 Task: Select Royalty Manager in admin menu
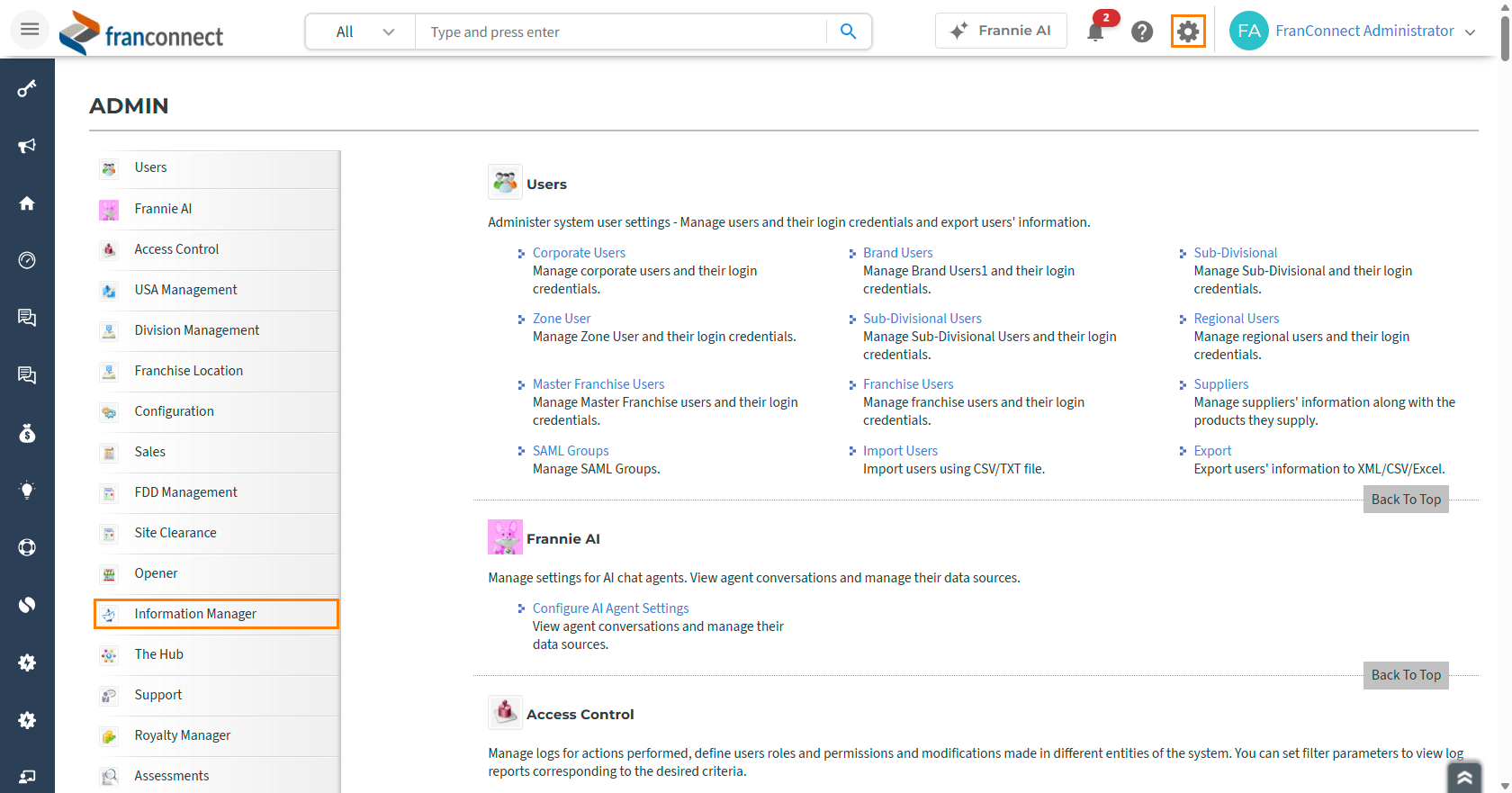[x=216, y=735]
